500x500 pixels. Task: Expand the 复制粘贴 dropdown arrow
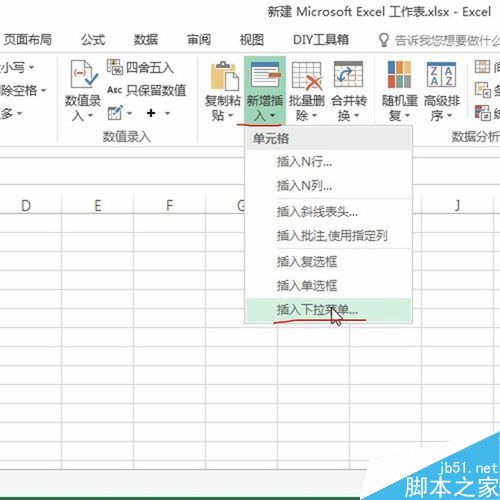click(230, 116)
